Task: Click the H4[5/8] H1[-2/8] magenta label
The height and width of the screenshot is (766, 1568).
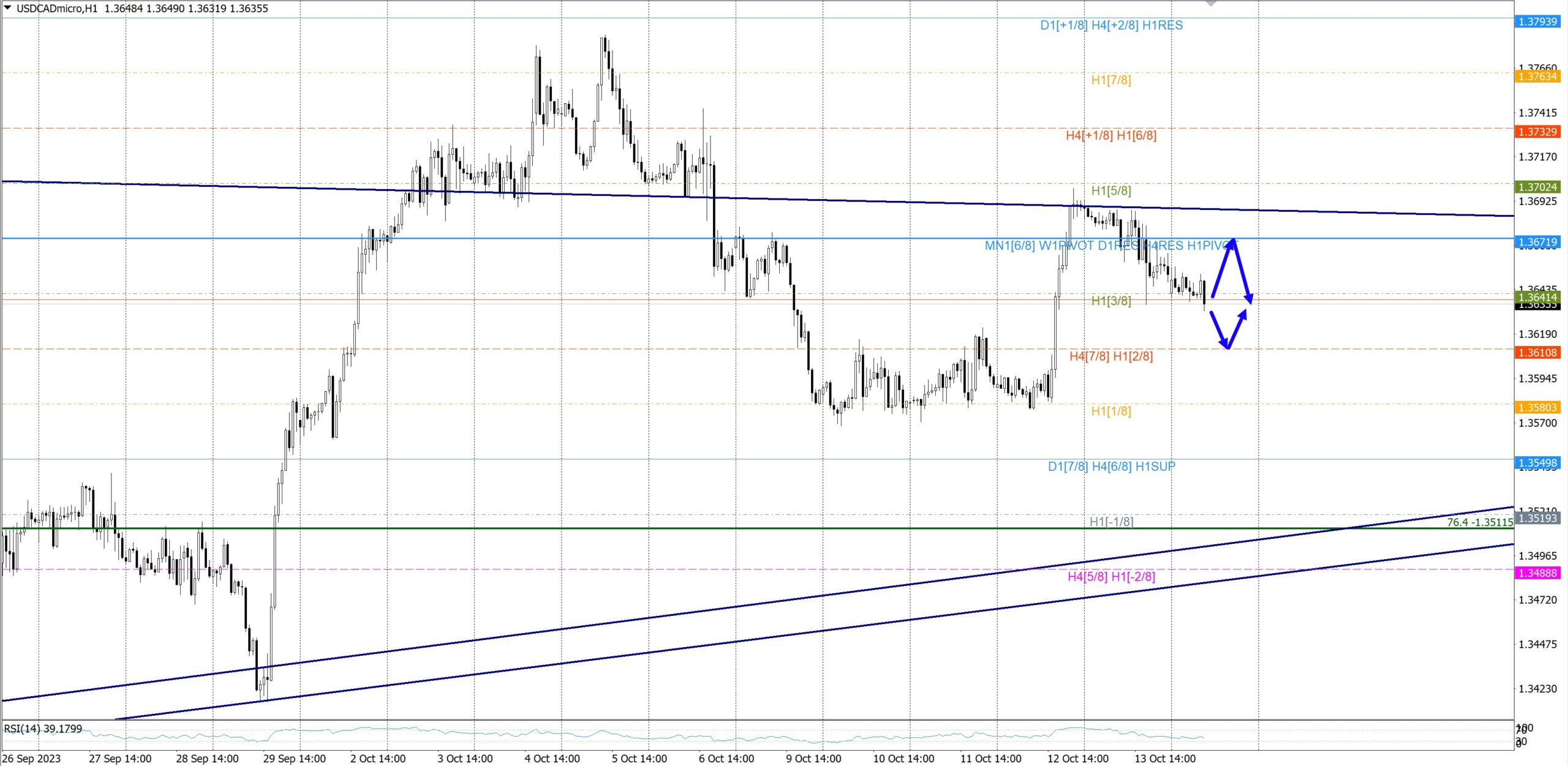Action: (1111, 577)
